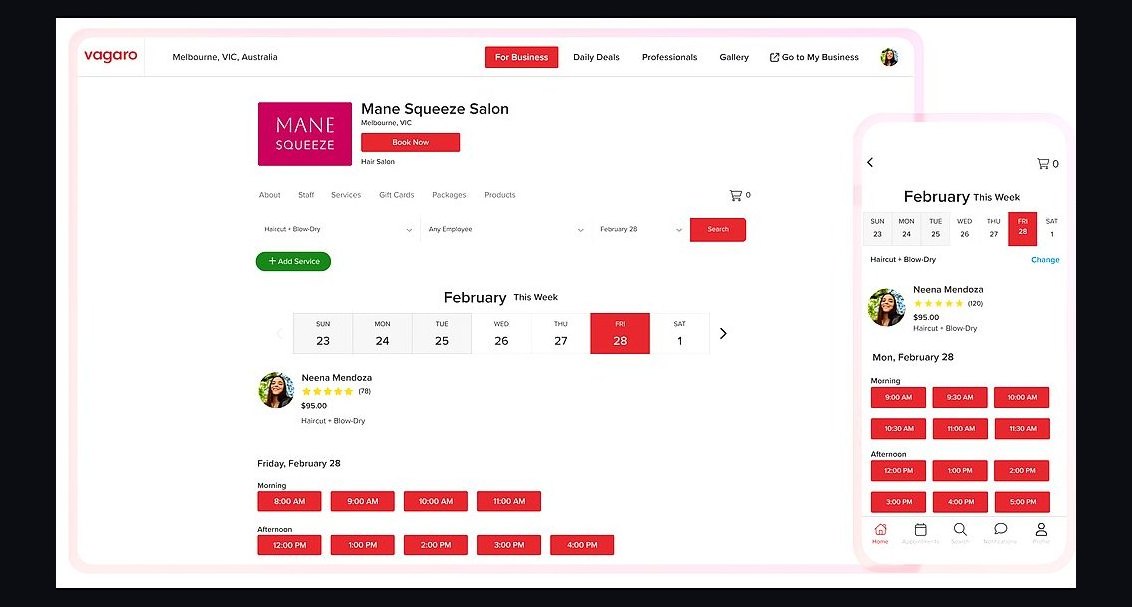This screenshot has width=1132, height=607.
Task: Open Gallery in the top navigation
Action: pos(733,57)
